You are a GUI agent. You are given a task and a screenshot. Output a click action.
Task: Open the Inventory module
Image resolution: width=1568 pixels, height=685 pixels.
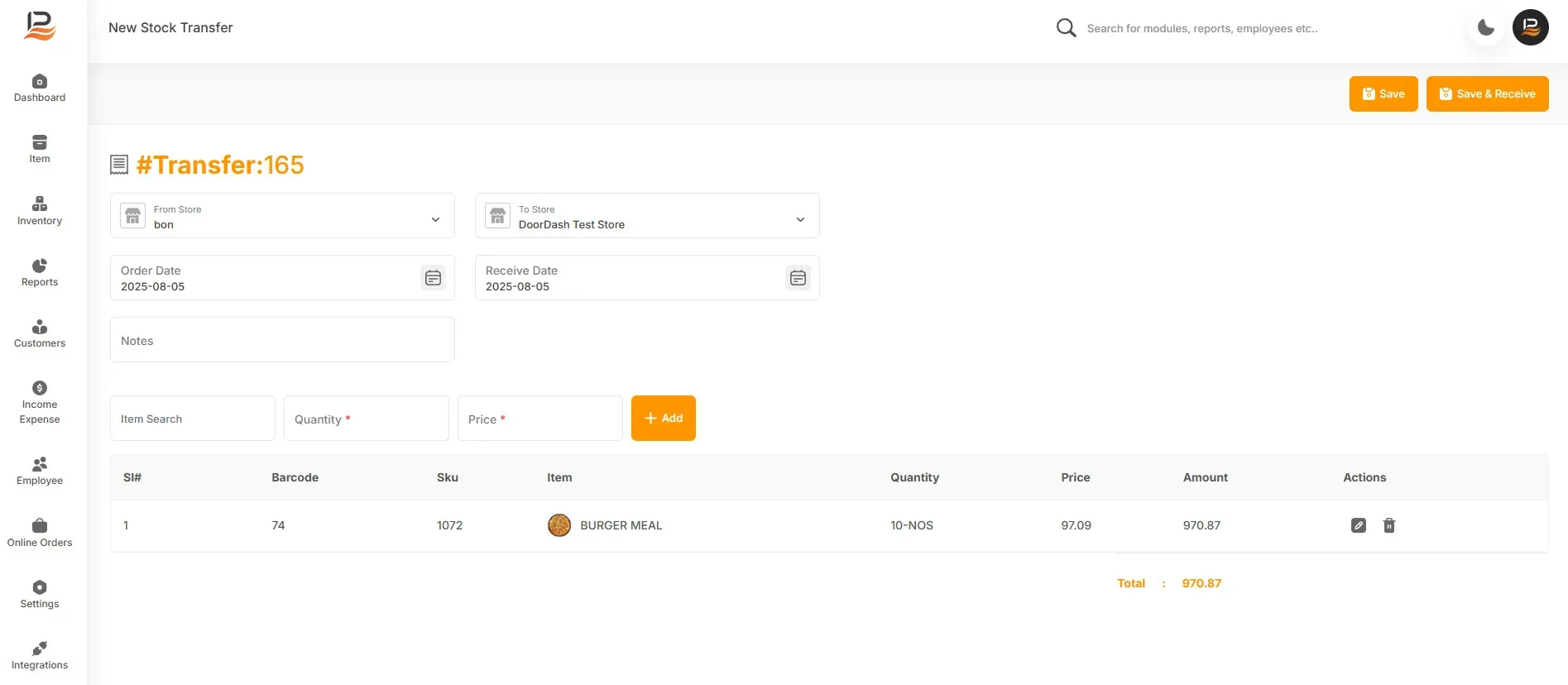40,211
